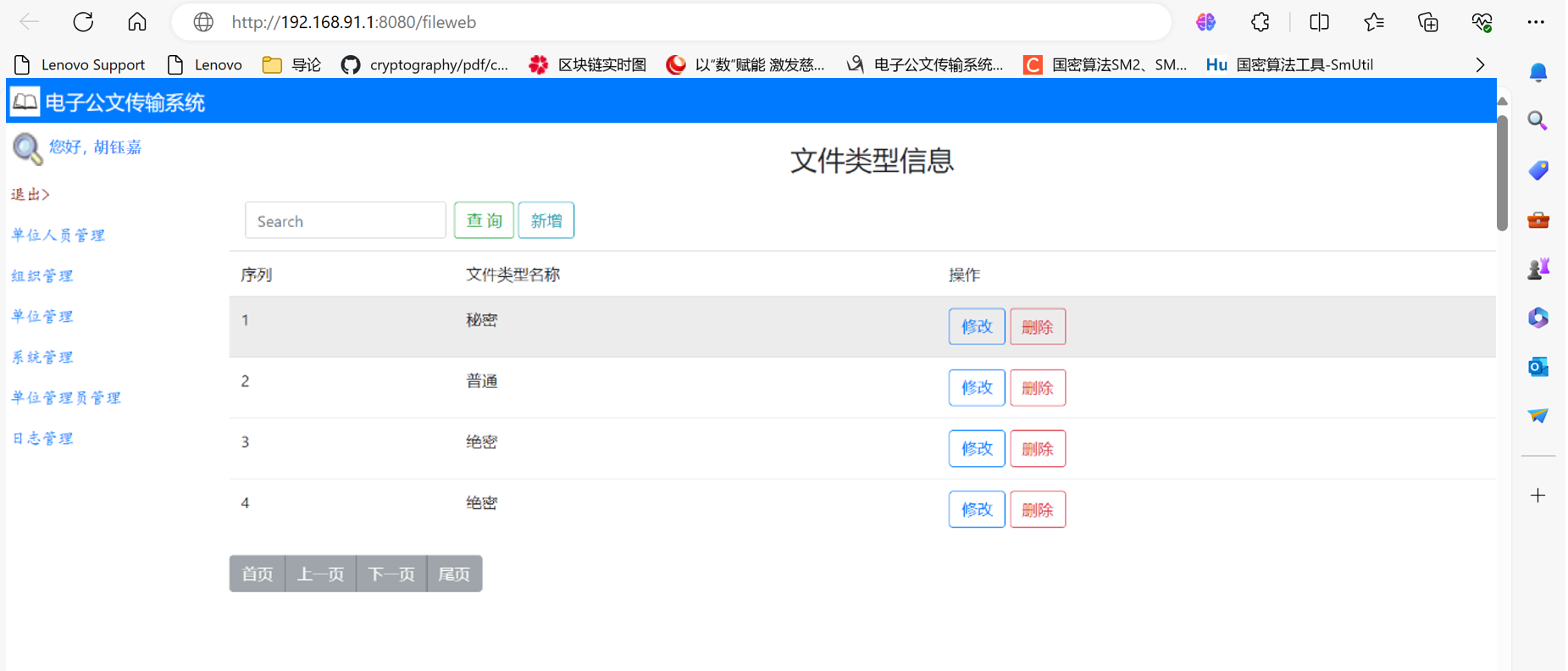Click the 退出 logout link

click(30, 194)
